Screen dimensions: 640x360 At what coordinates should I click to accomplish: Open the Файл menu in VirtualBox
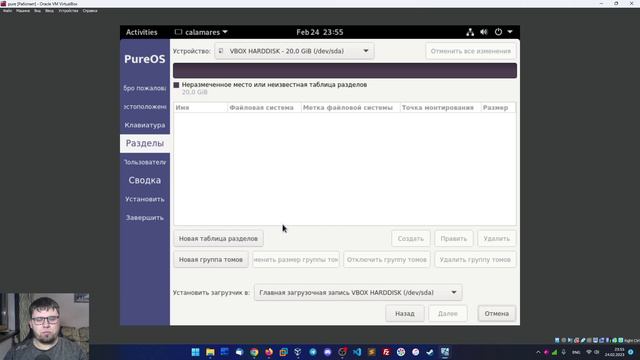tap(7, 11)
